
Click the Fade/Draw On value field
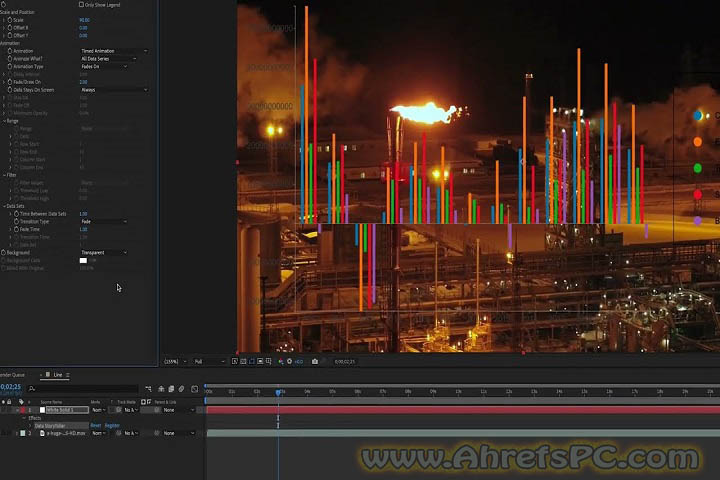point(83,82)
